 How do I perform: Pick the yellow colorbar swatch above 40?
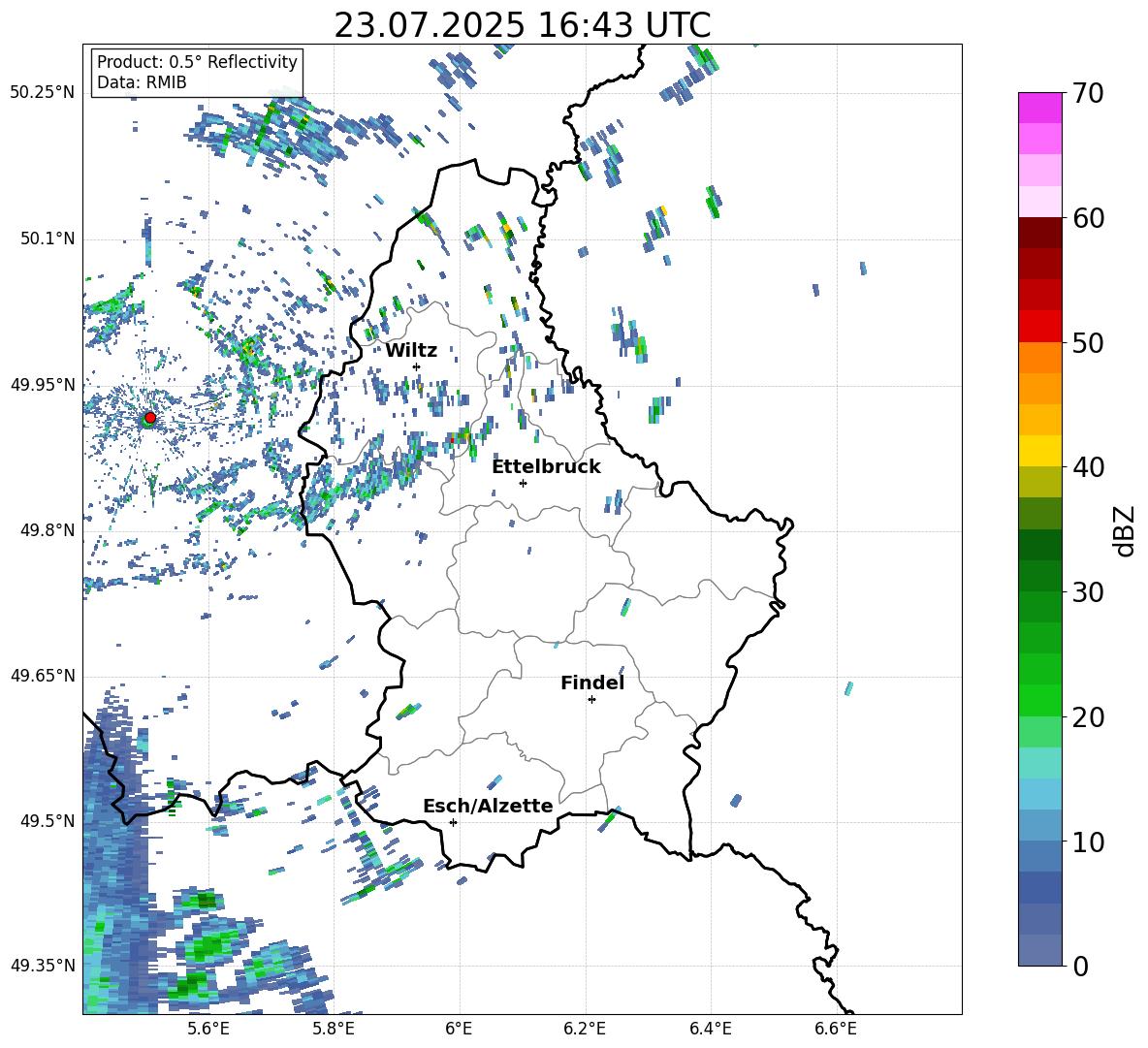click(1039, 451)
